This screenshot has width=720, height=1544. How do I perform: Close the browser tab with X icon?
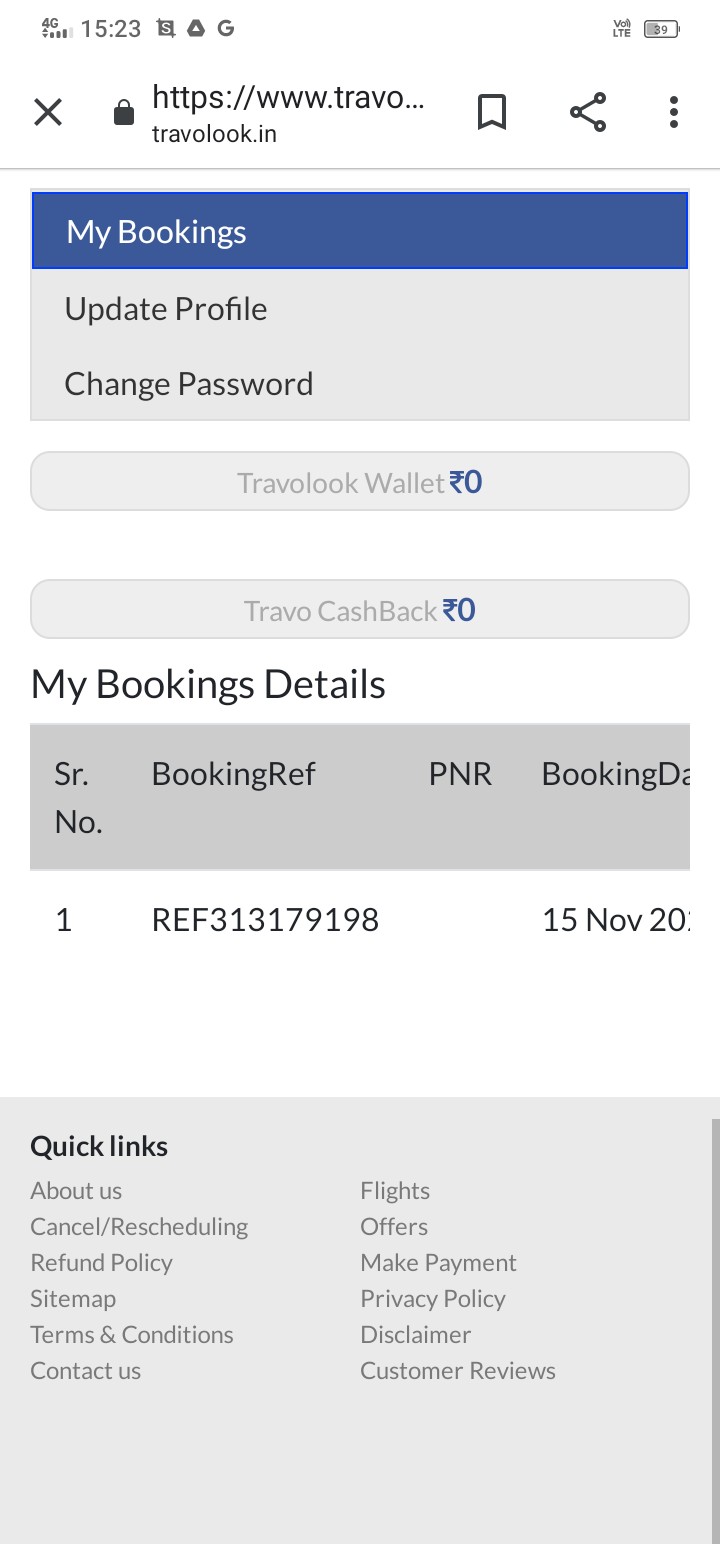pos(48,113)
